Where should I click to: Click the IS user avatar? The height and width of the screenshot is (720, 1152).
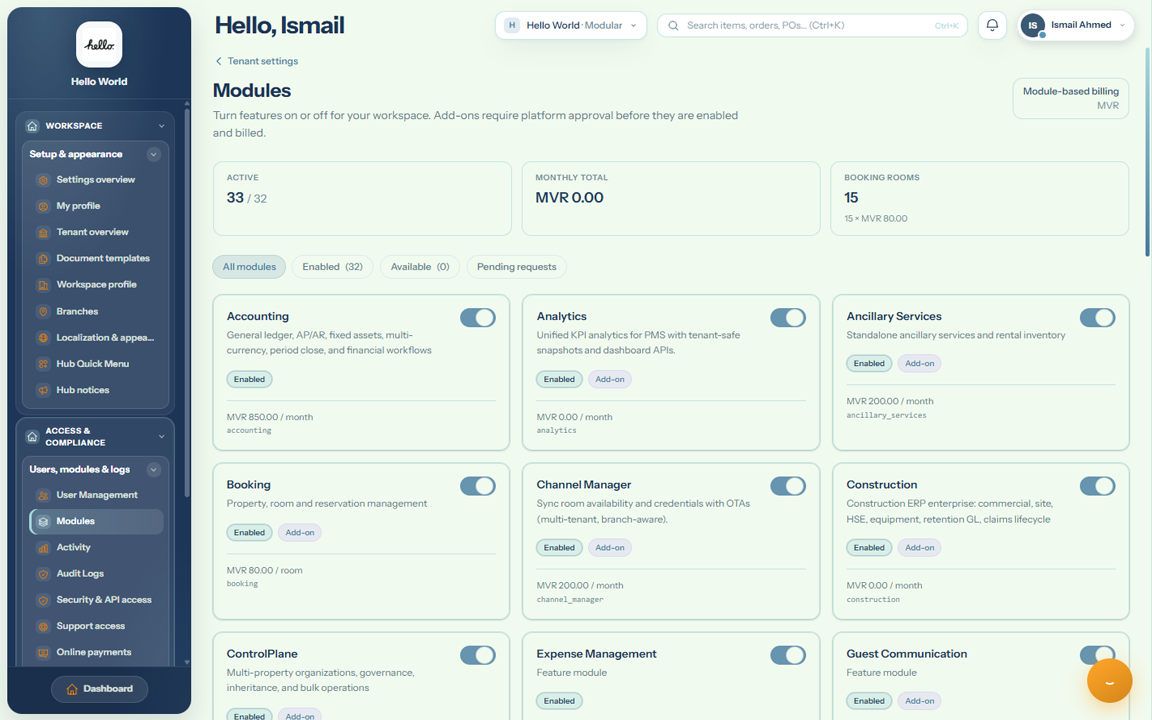[x=1032, y=26]
